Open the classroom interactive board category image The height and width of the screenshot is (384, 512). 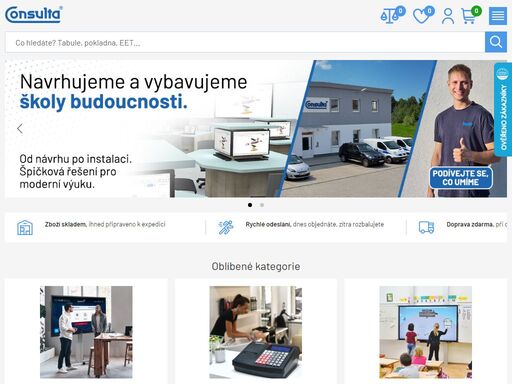pyautogui.click(x=426, y=332)
